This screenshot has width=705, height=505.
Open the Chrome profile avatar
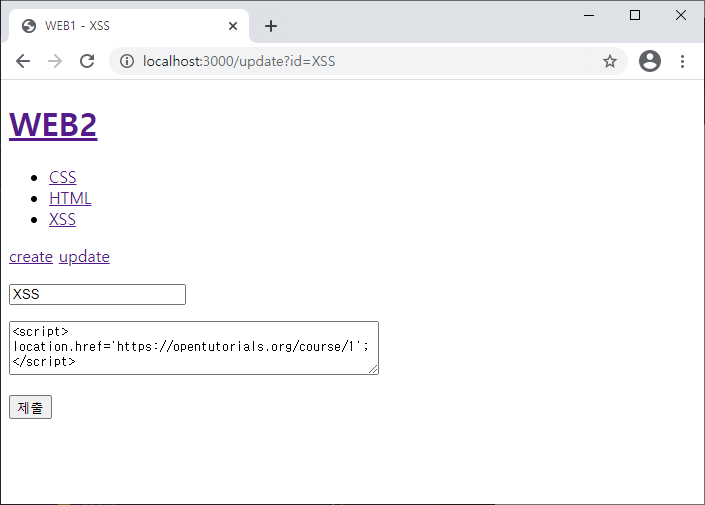pos(650,61)
